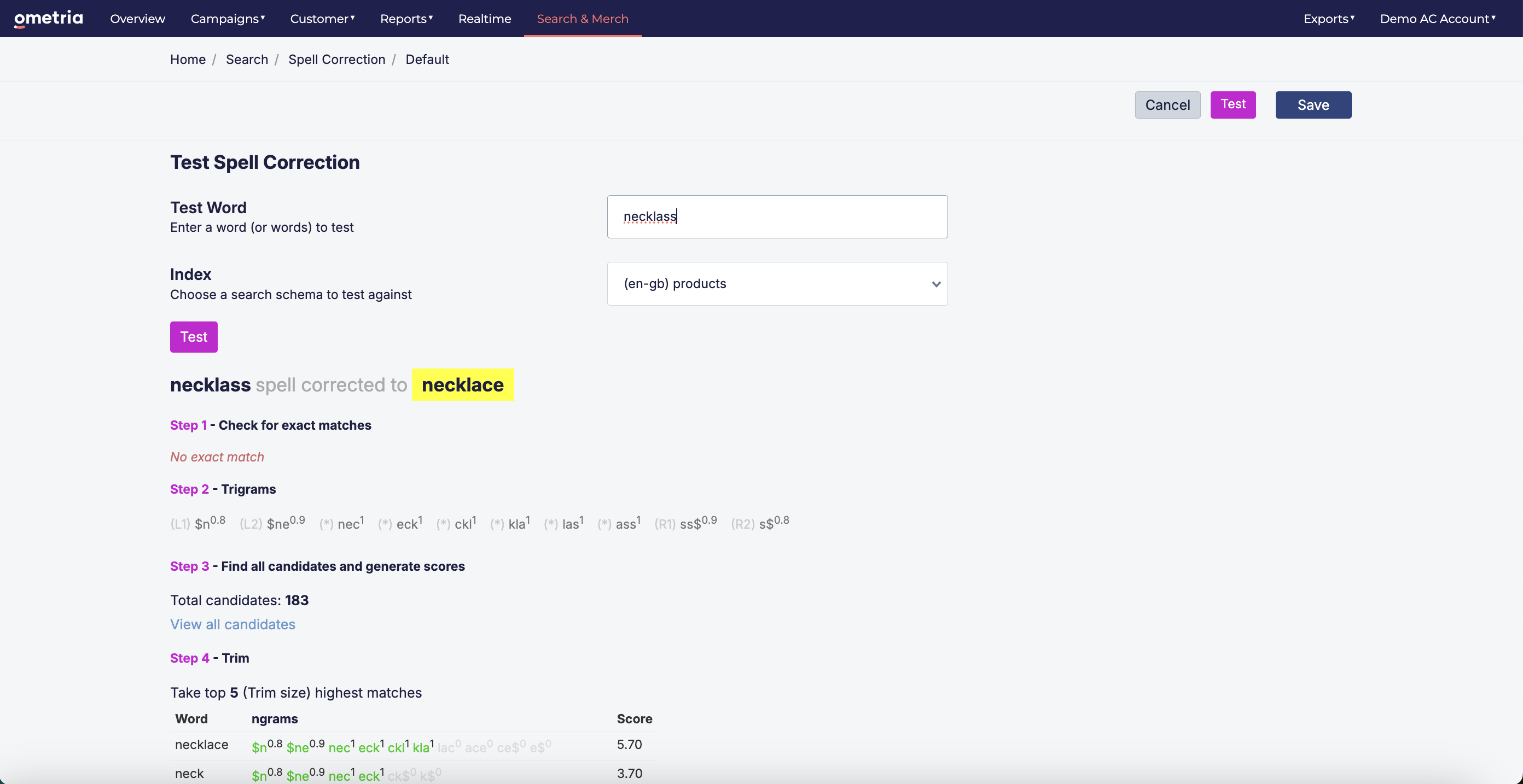Expand the Campaigns menu
Screen dimensions: 1523x784
pyautogui.click(x=228, y=18)
